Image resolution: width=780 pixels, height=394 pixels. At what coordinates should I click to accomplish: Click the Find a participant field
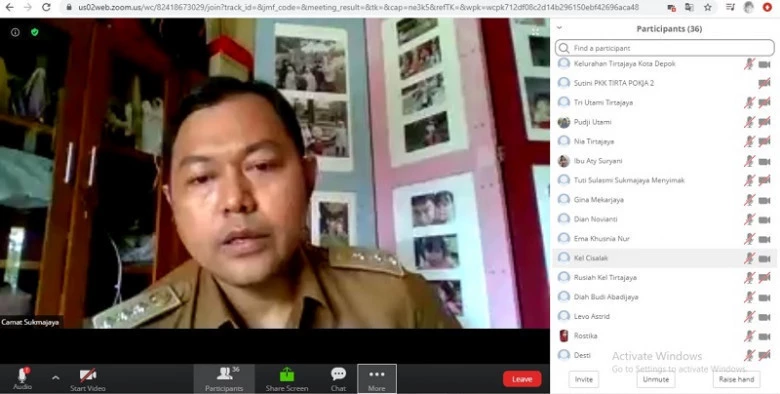point(665,48)
